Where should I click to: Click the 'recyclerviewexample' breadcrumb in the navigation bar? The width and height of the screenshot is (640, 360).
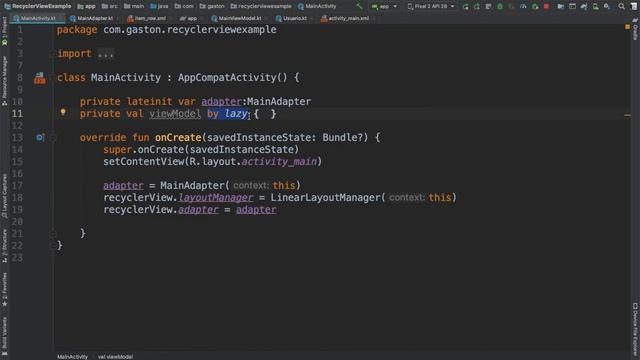[261, 6]
